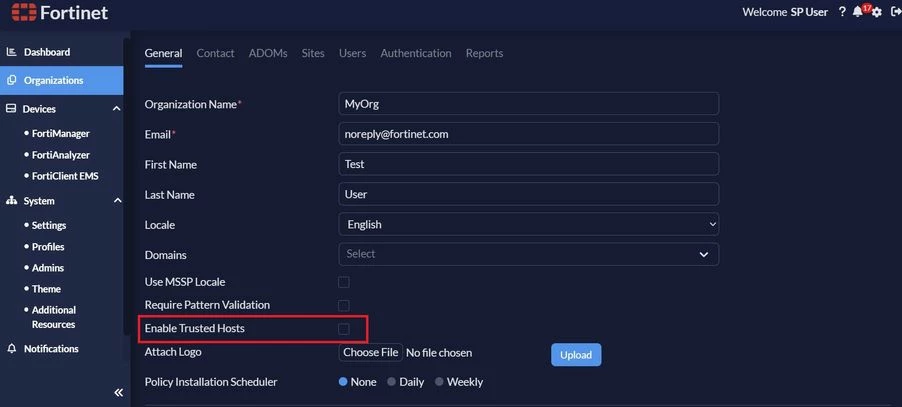Tick the Use MSSP Locale checkbox
The width and height of the screenshot is (902, 407).
tap(343, 282)
